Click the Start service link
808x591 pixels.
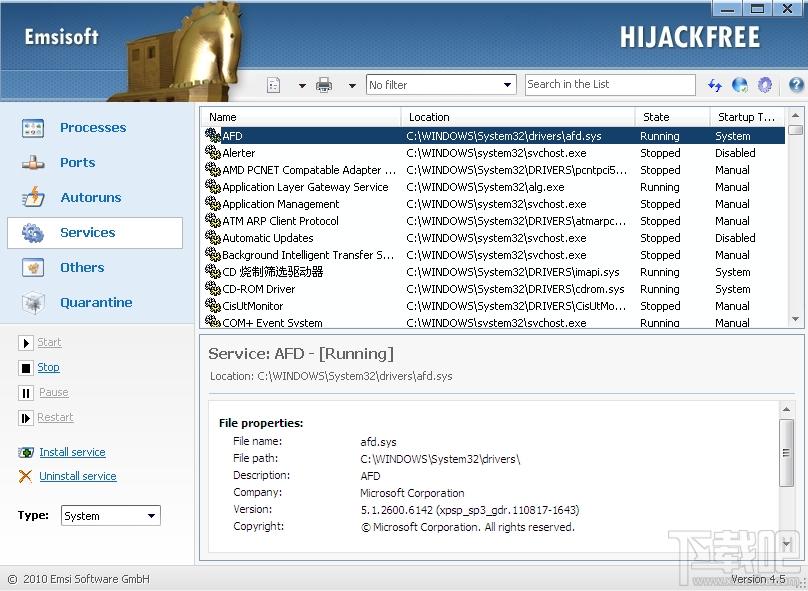coord(49,342)
